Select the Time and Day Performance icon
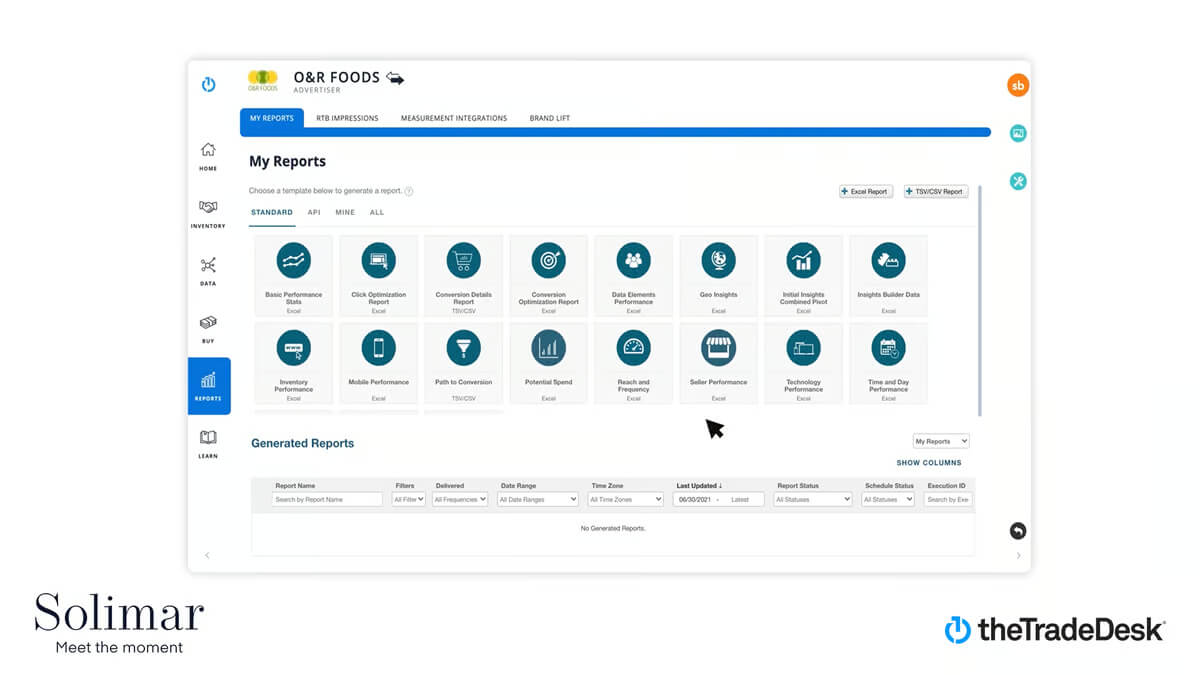Viewport: 1200px width, 675px height. coord(888,347)
